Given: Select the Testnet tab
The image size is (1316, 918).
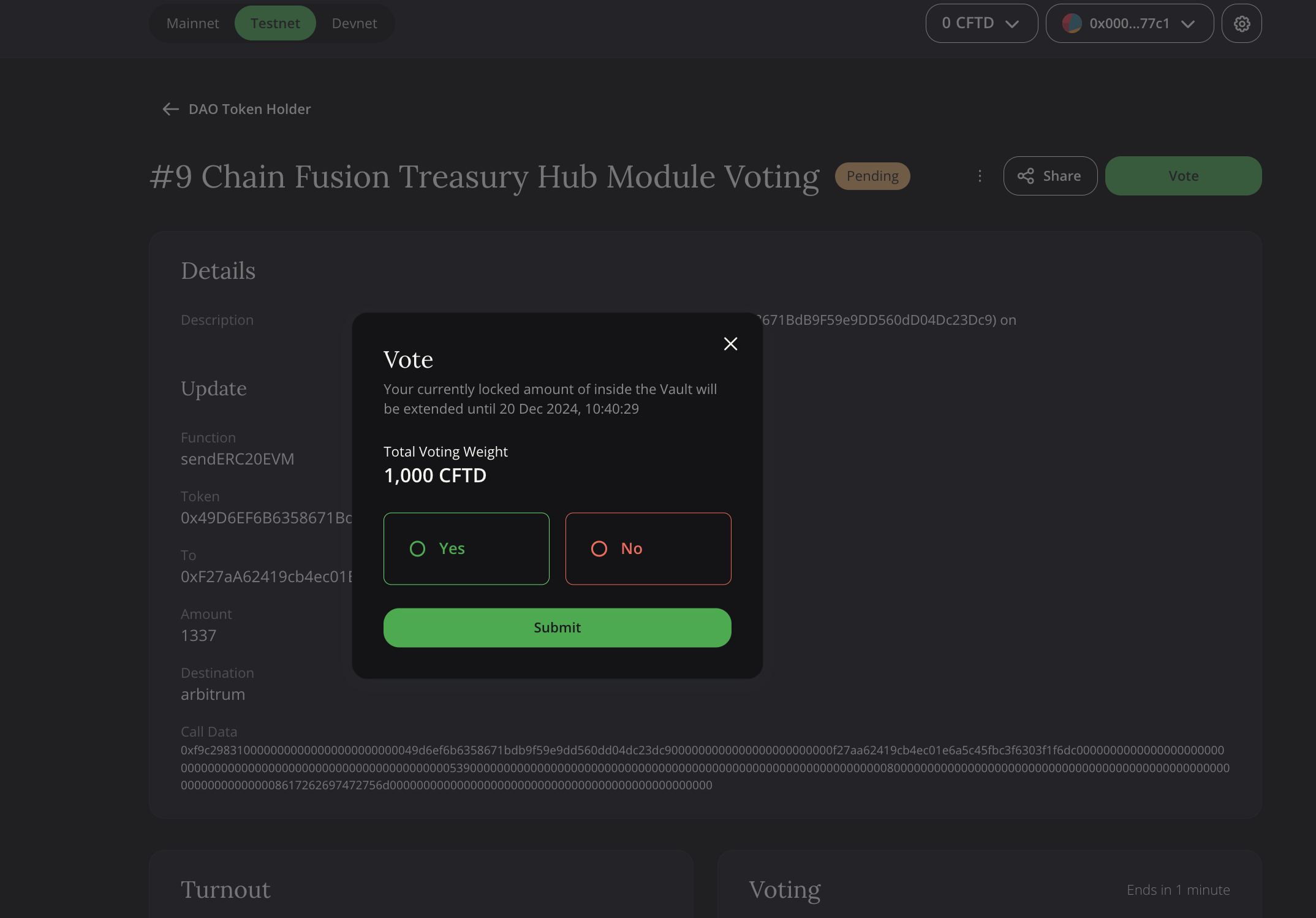Looking at the screenshot, I should coord(275,22).
